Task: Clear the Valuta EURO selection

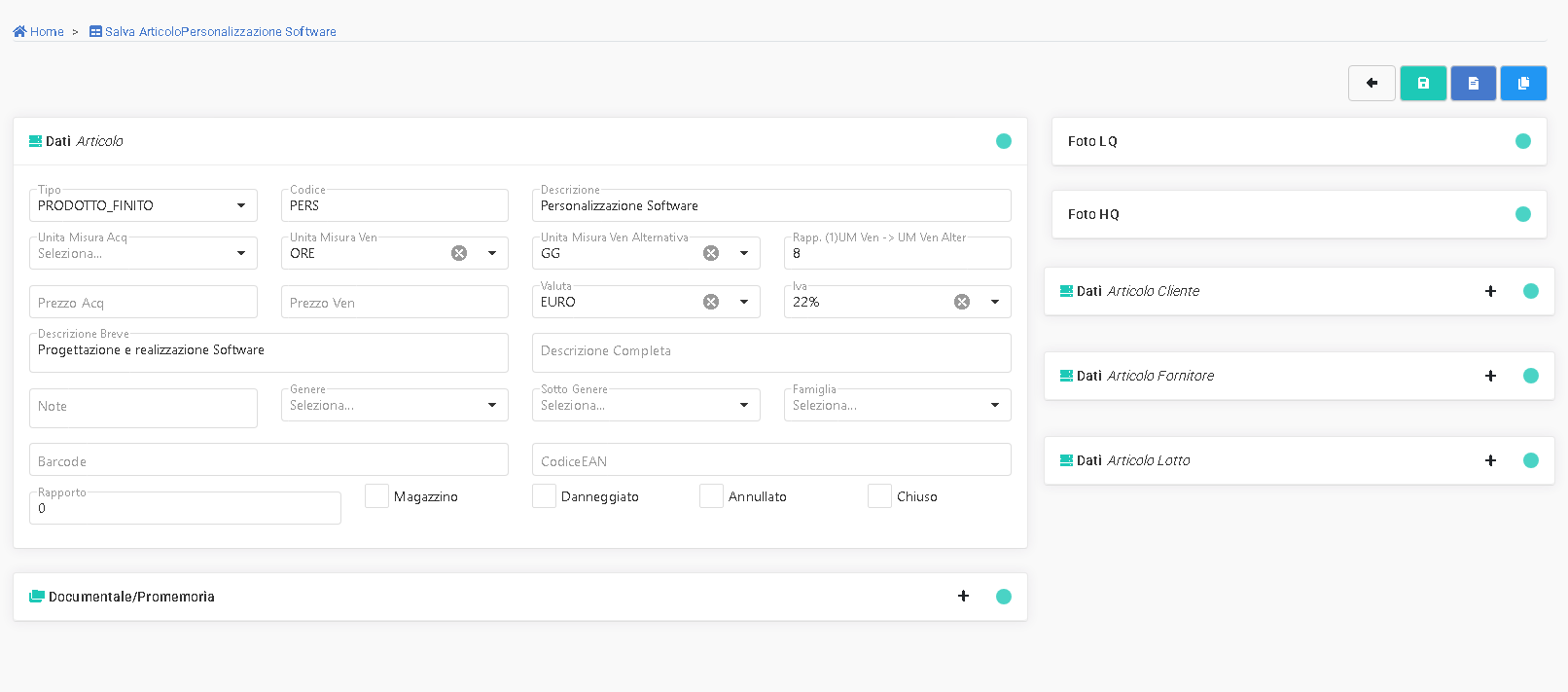Action: click(x=711, y=302)
